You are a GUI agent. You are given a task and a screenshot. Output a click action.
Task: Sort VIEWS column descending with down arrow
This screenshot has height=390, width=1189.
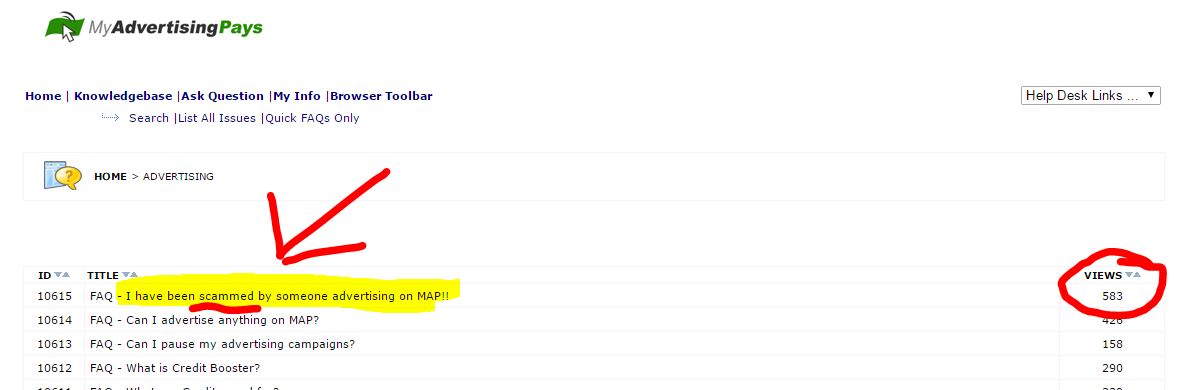point(1128,275)
